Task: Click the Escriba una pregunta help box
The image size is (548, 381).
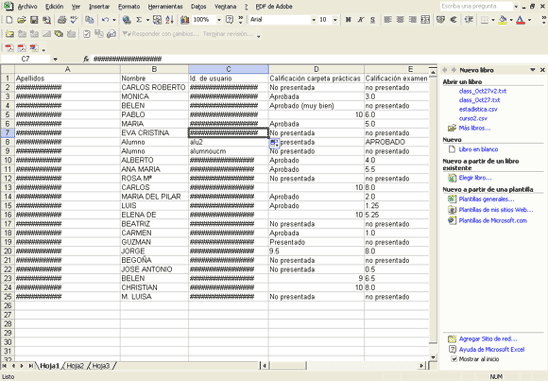Action: tap(476, 6)
